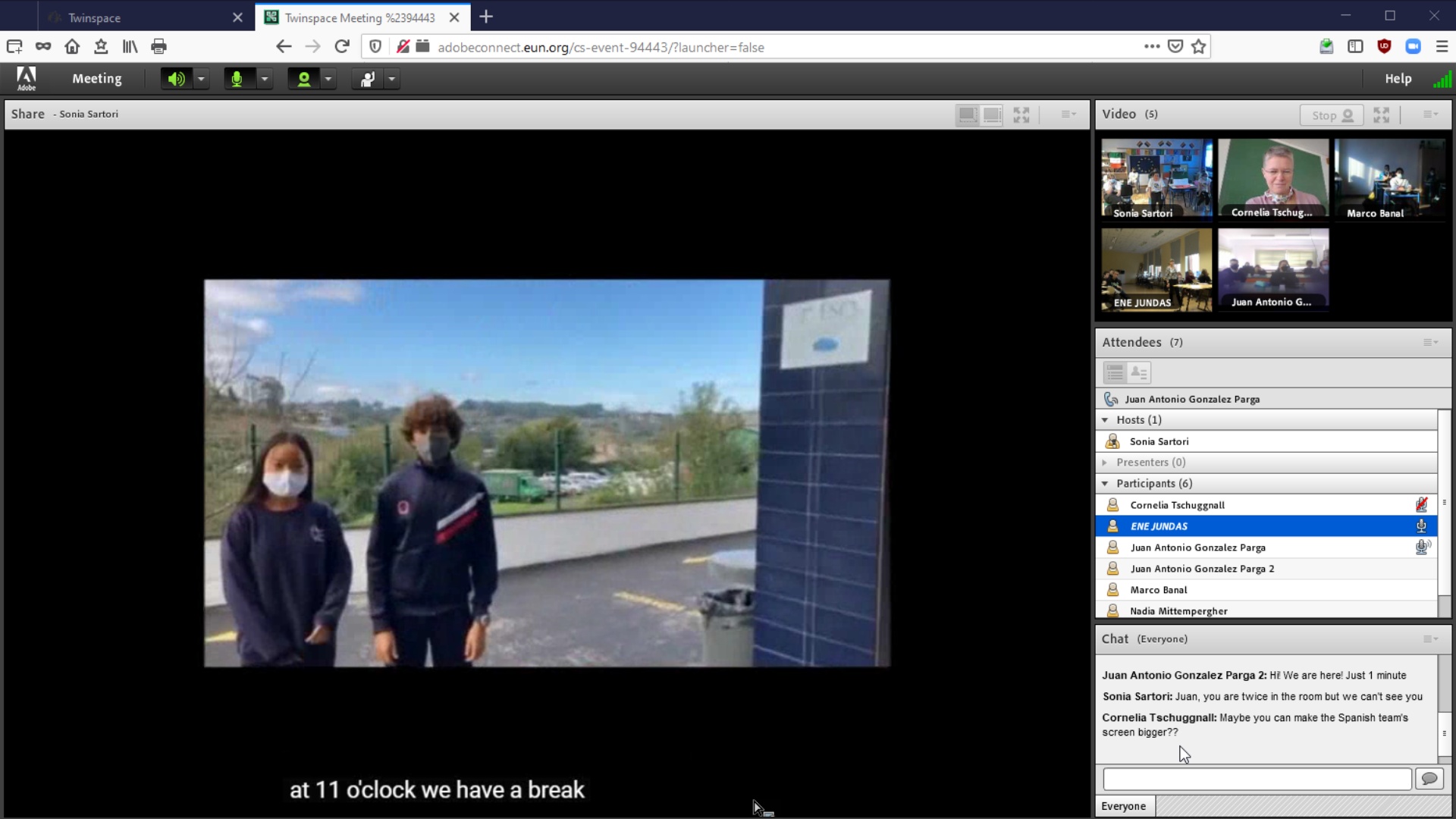Viewport: 1456px width, 819px height.
Task: Open the speaker options dropdown arrow
Action: 201,79
